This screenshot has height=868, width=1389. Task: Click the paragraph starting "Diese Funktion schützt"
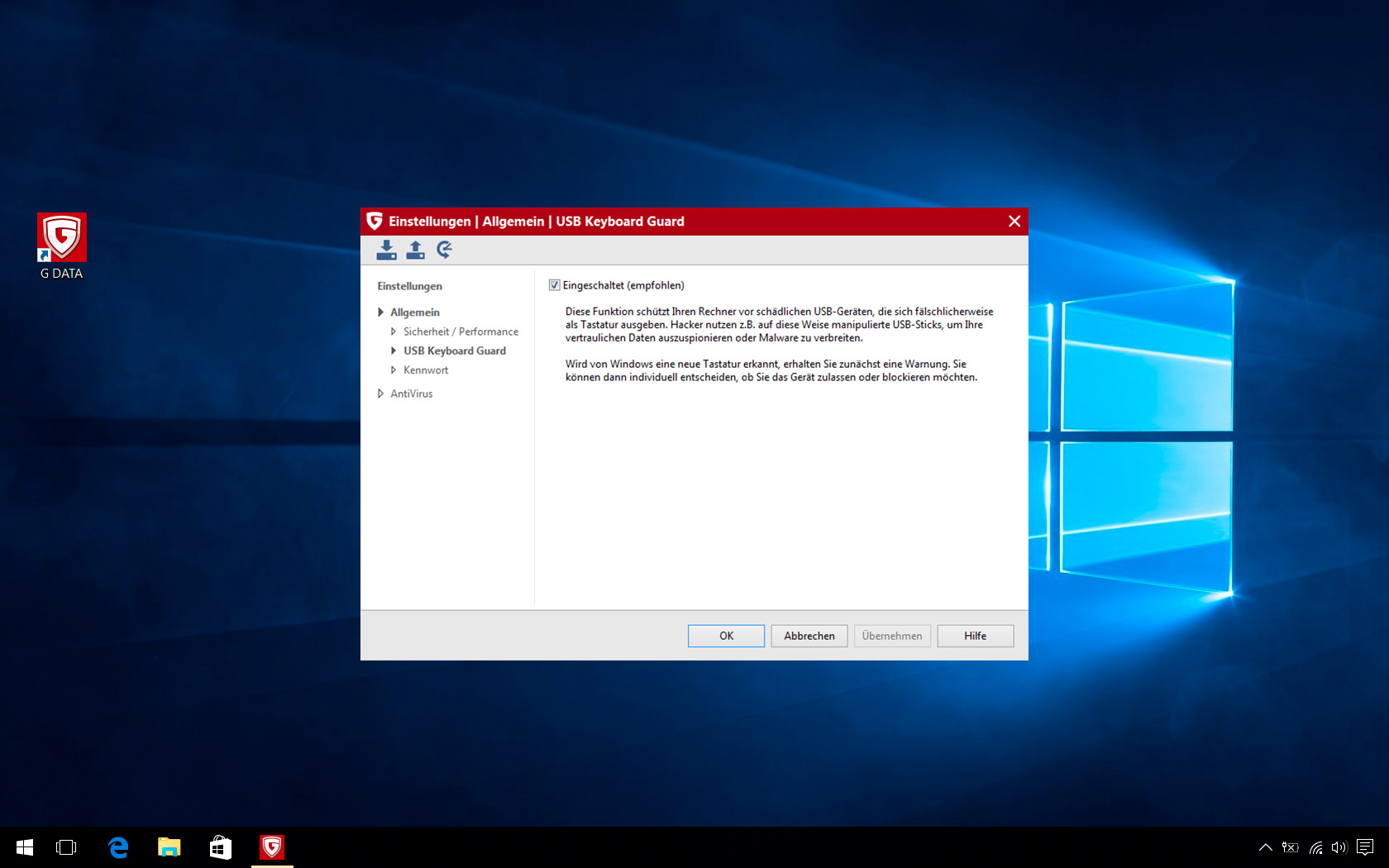click(780, 325)
